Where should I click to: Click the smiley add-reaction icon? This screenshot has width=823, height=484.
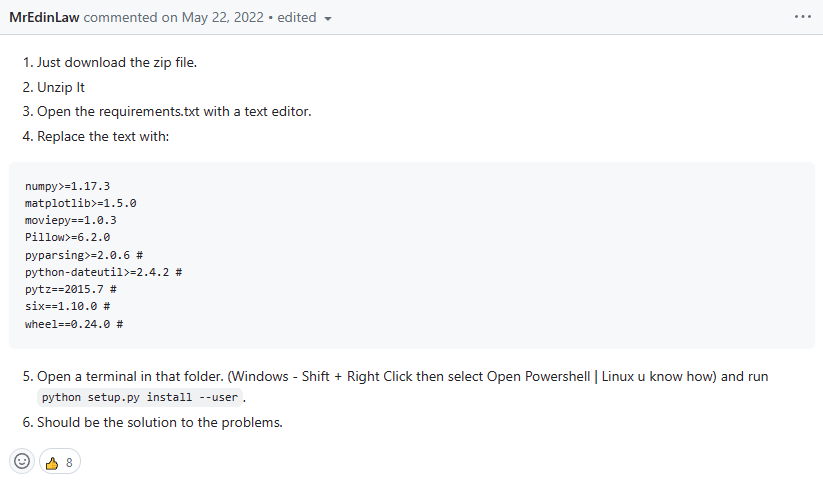point(21,462)
